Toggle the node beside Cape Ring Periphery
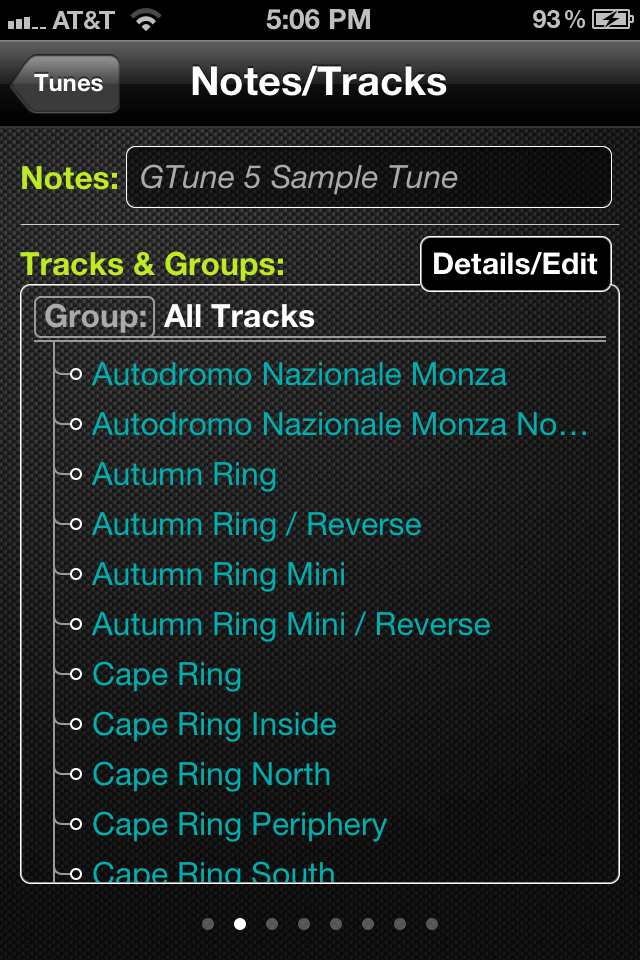Screen dimensions: 640x960 point(76,824)
